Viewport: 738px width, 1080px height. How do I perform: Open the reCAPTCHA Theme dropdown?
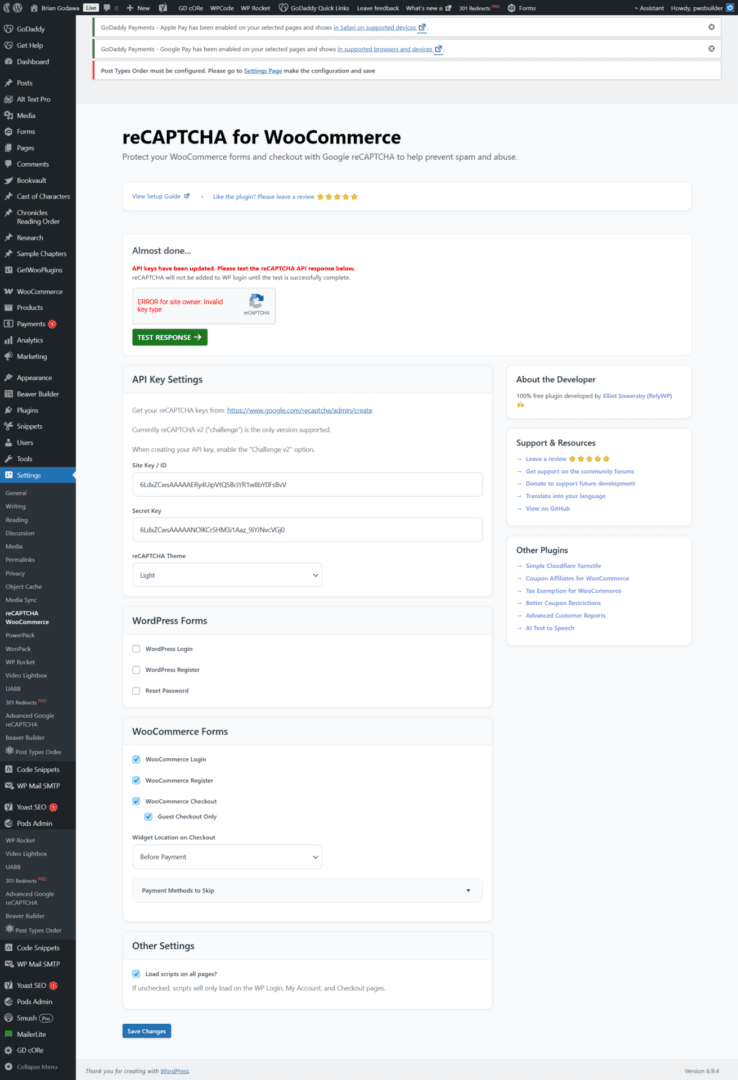[x=227, y=575]
